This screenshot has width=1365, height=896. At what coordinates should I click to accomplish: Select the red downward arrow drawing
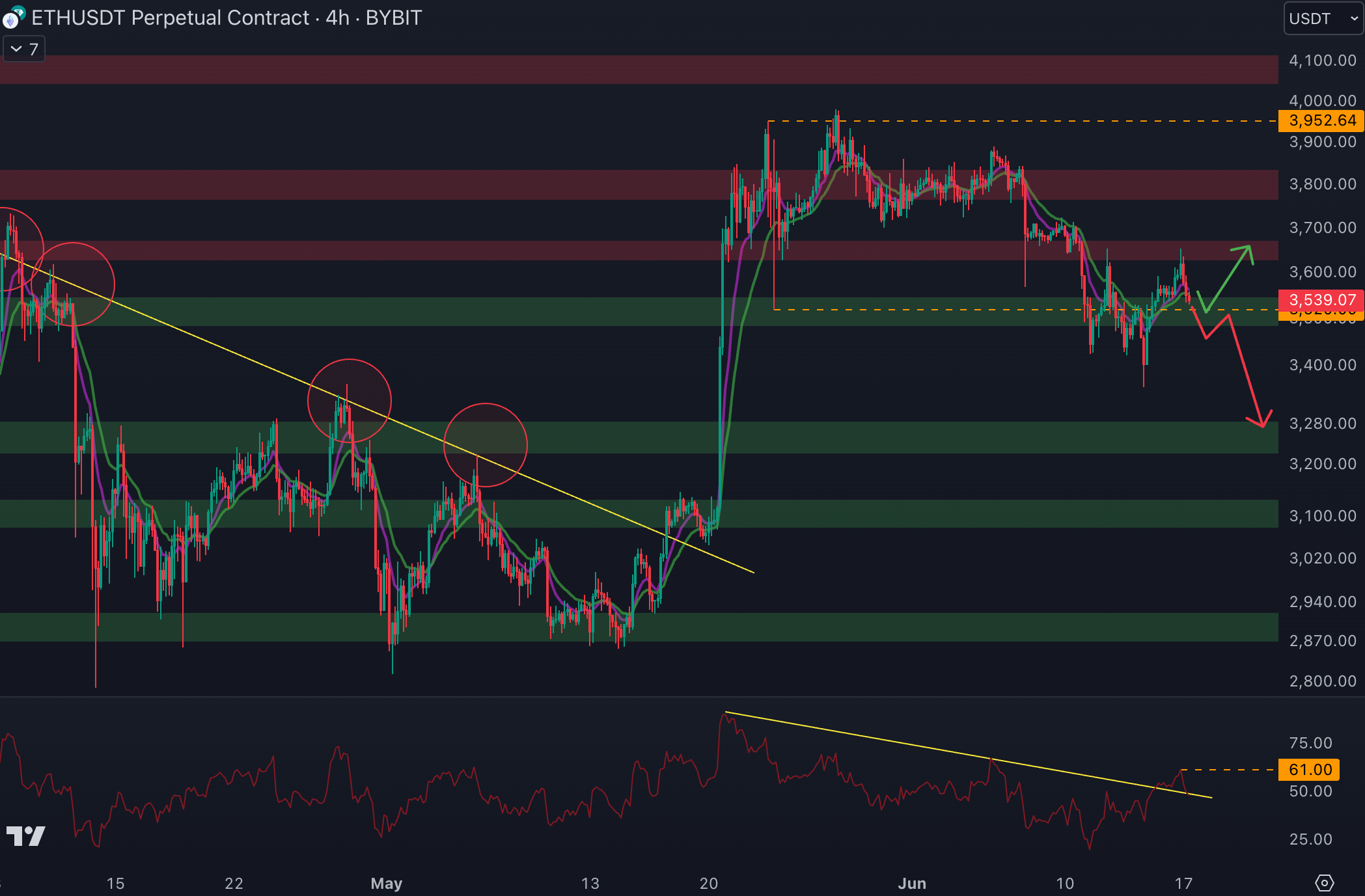coord(1247,372)
